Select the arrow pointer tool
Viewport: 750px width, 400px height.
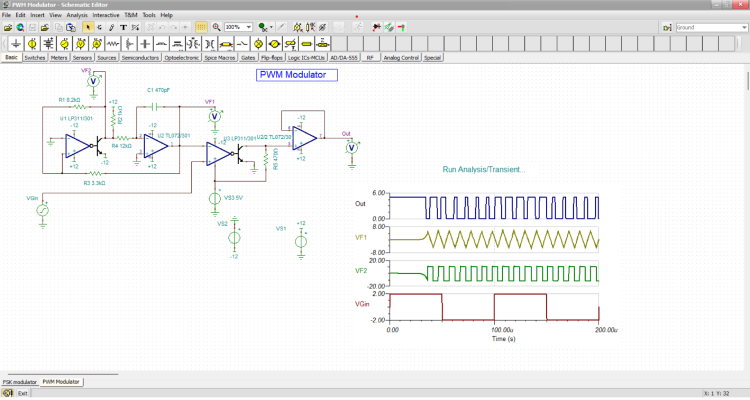[x=87, y=27]
